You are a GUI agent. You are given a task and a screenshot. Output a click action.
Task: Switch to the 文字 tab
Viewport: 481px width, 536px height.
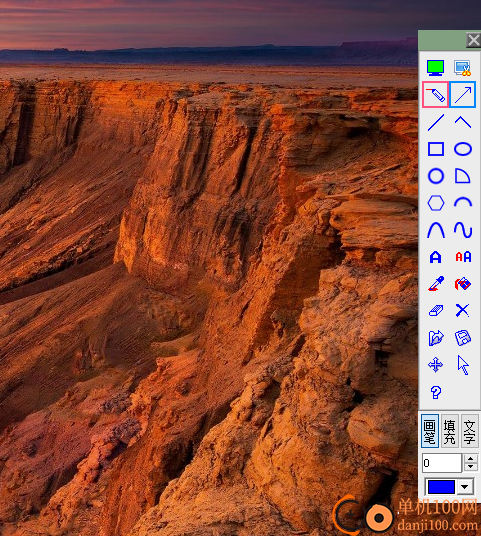coord(470,431)
